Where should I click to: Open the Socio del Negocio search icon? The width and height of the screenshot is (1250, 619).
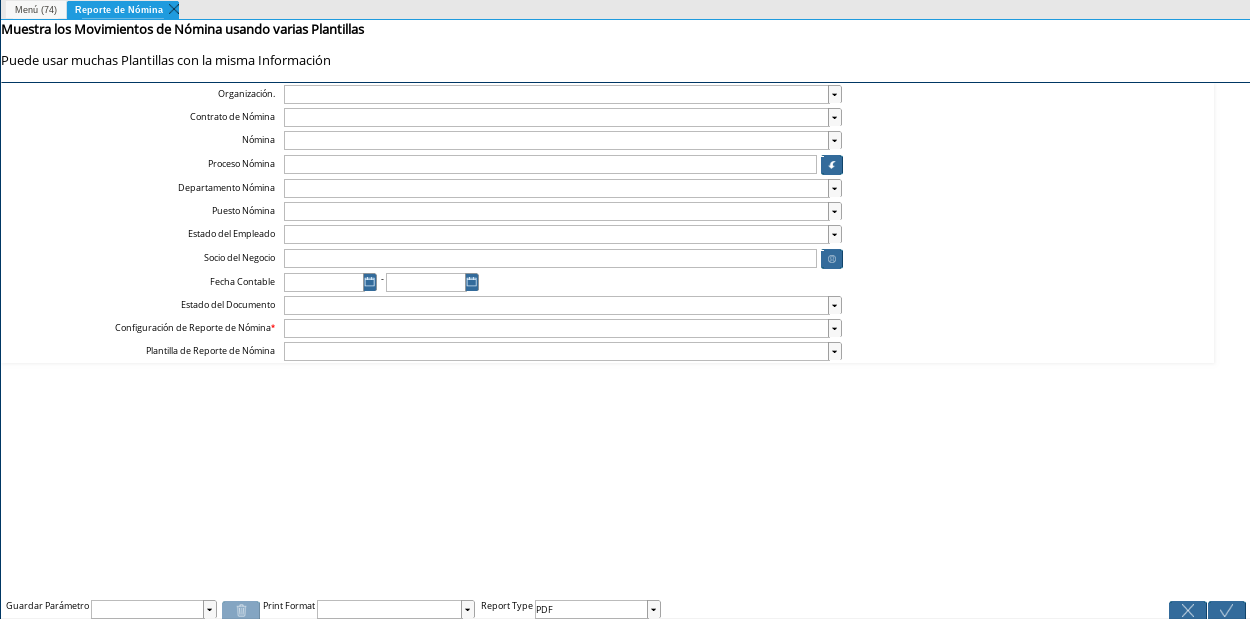[832, 259]
